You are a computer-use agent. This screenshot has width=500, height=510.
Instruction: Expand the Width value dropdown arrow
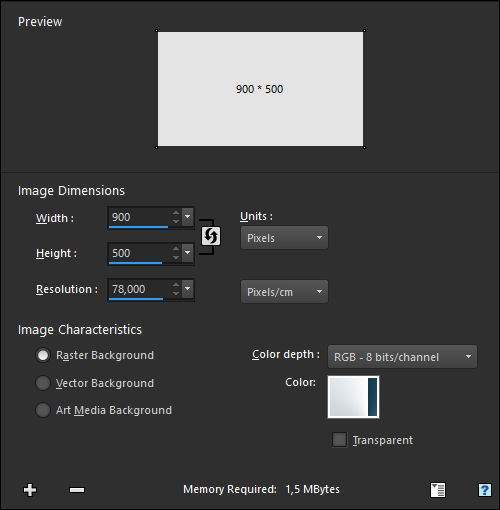(x=188, y=217)
